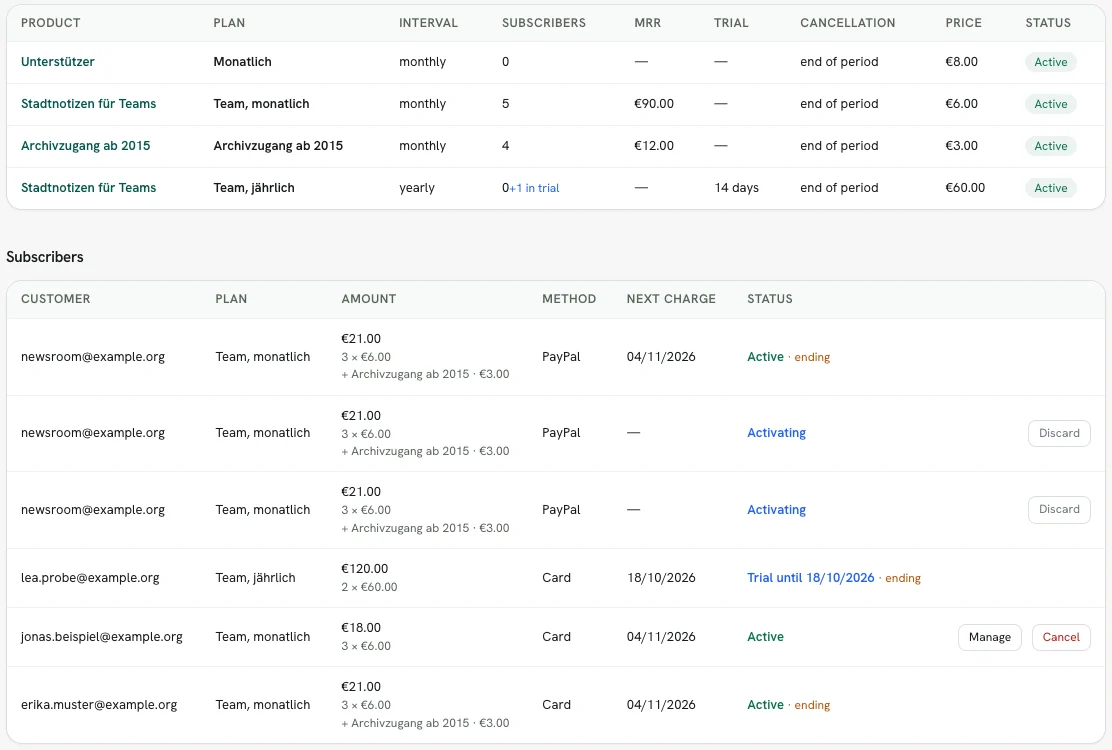1112x750 pixels.
Task: Click the 'yearly' interval cell
Action: click(417, 187)
